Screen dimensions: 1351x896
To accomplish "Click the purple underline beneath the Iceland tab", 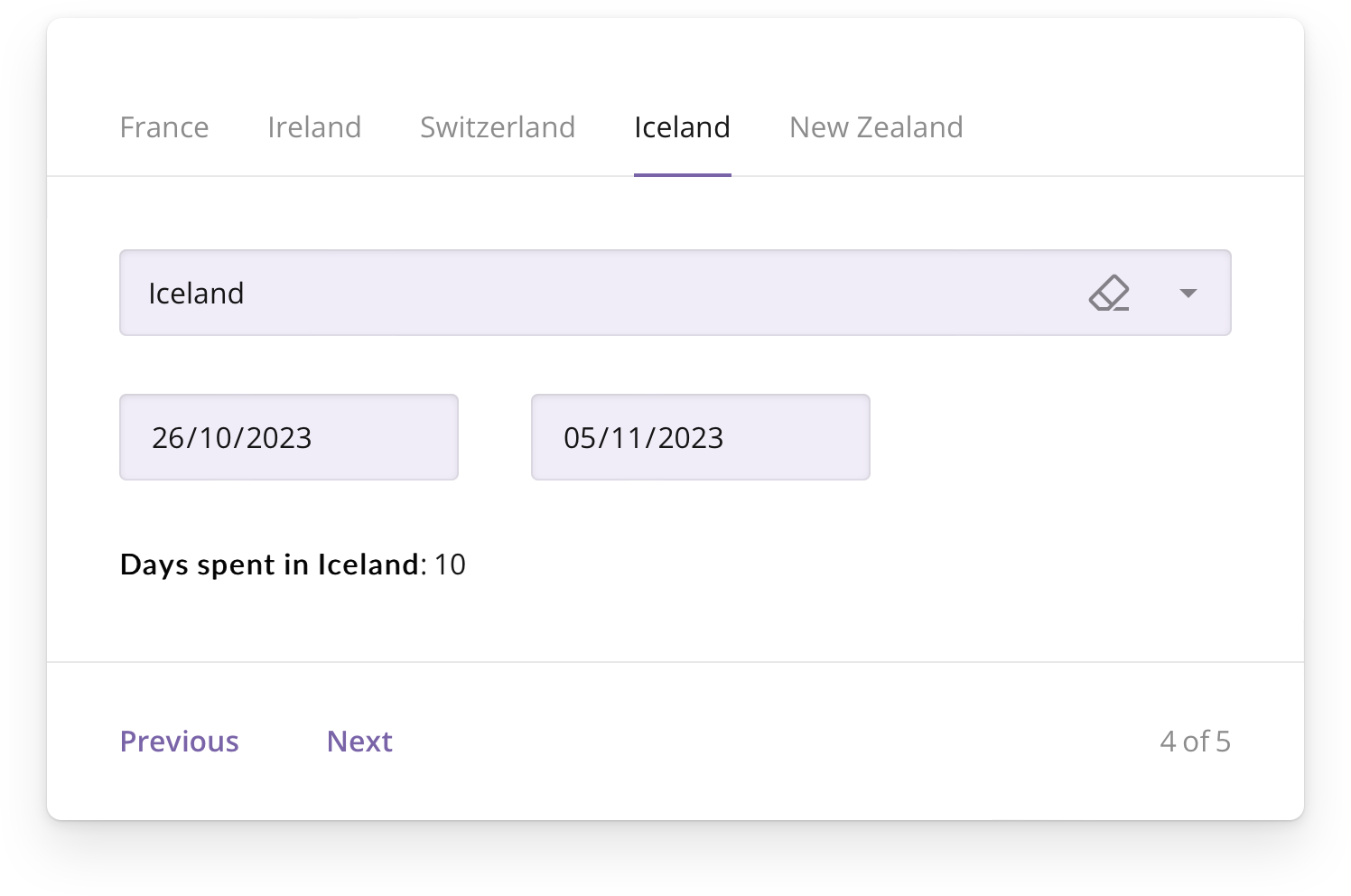I will [682, 174].
